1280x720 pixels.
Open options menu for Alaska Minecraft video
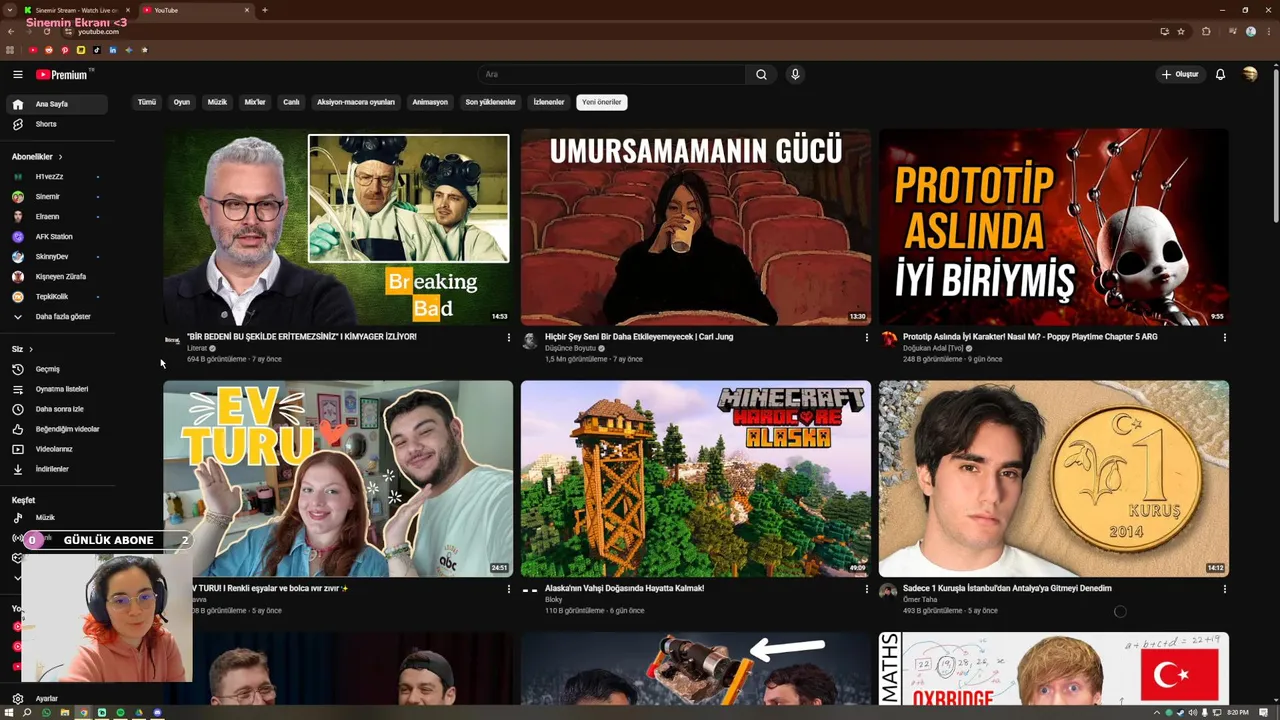(x=866, y=590)
